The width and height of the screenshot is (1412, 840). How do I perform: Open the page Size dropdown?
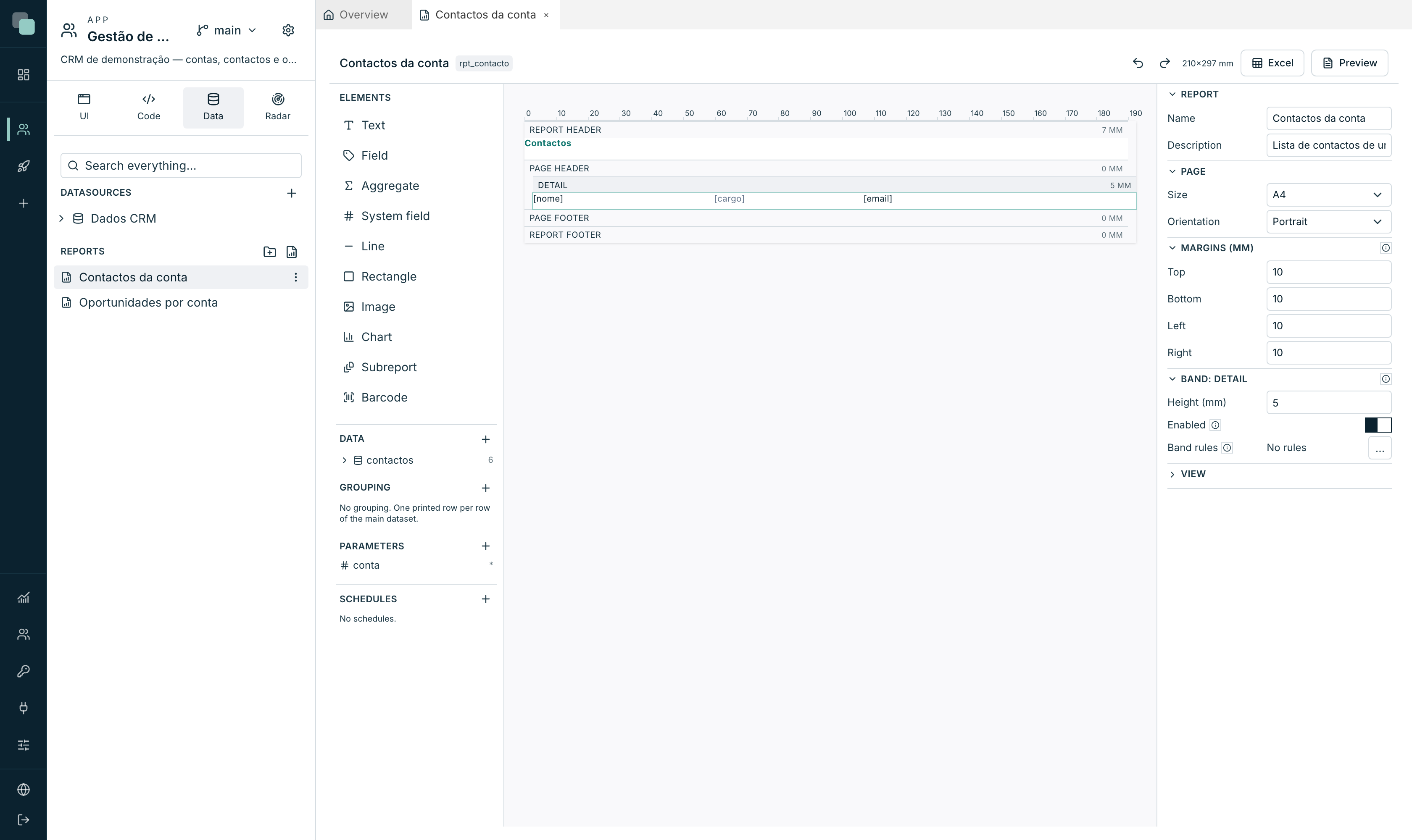pos(1328,195)
